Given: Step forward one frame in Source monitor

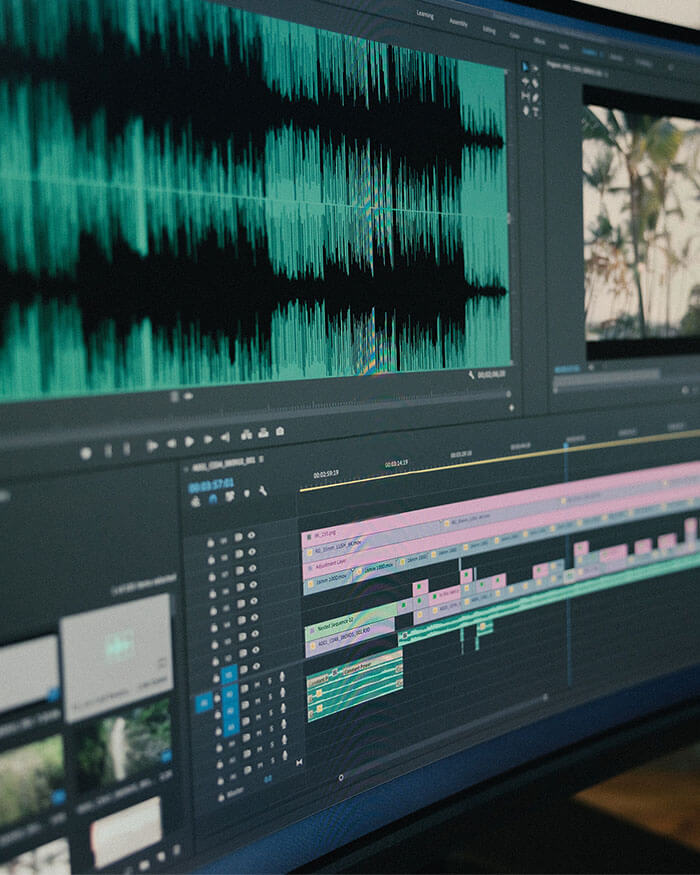Looking at the screenshot, I should pos(208,439).
